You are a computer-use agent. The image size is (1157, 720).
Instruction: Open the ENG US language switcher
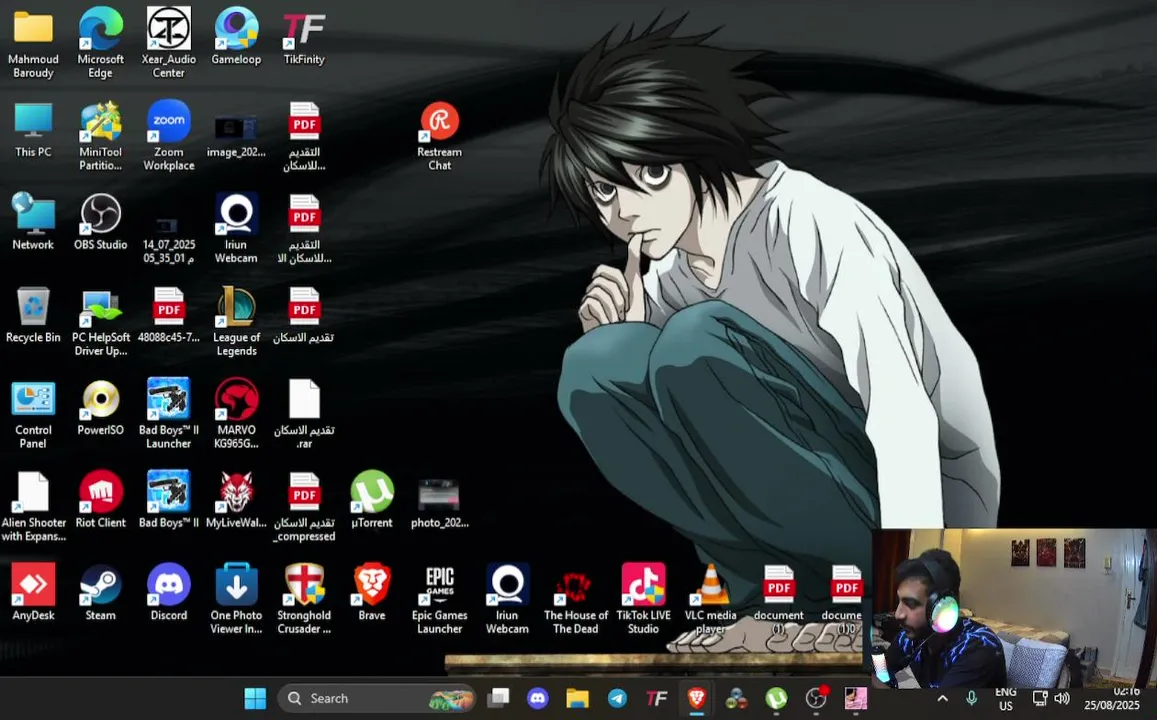coord(1006,699)
